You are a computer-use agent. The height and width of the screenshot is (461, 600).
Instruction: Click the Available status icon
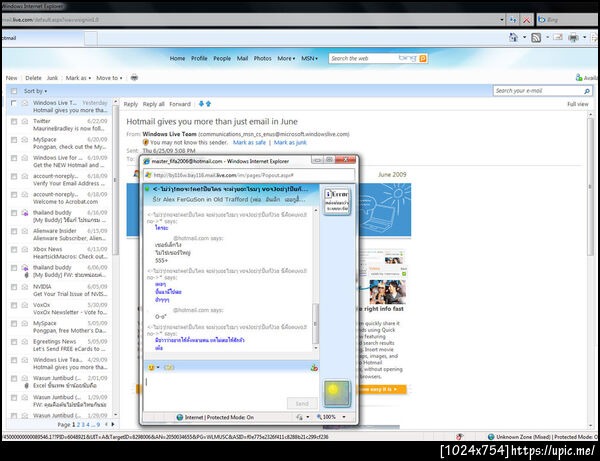pyautogui.click(x=579, y=78)
